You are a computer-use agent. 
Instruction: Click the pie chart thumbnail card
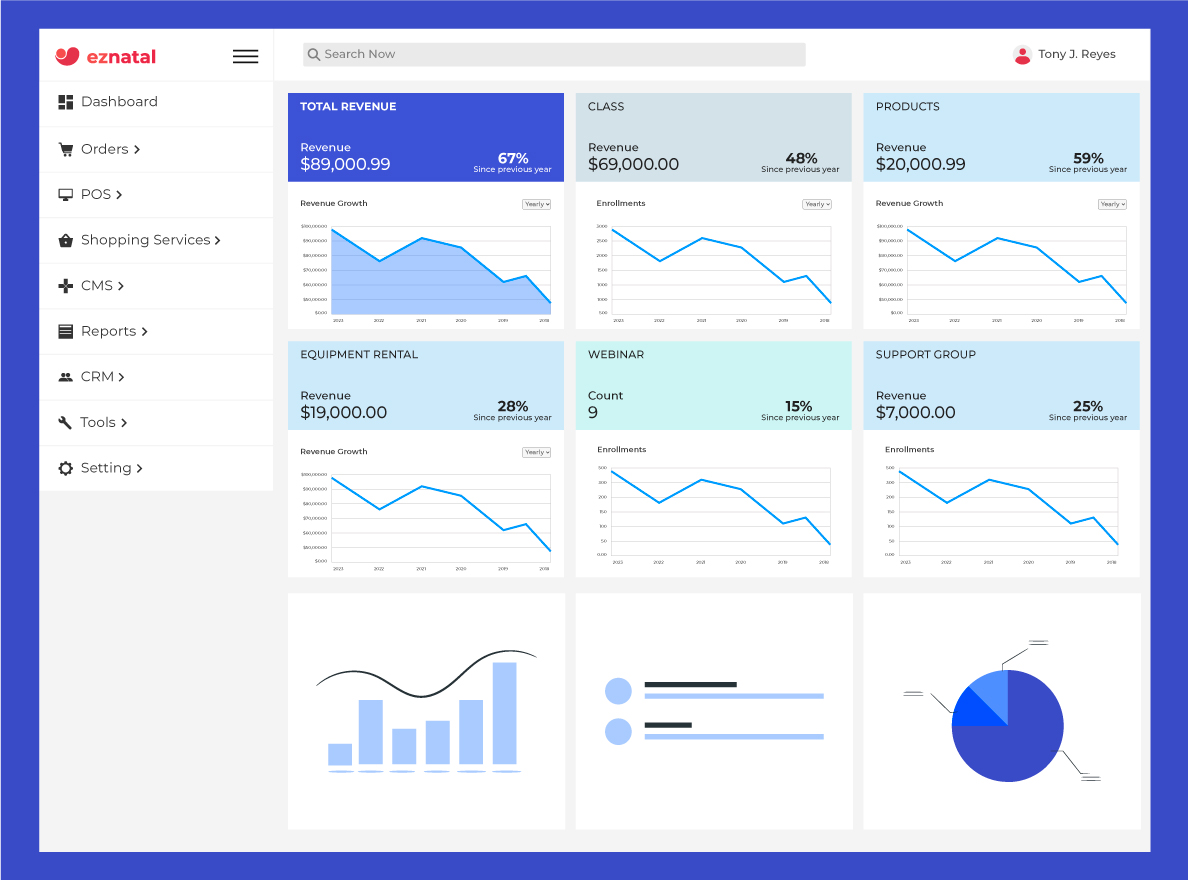pyautogui.click(x=1001, y=711)
